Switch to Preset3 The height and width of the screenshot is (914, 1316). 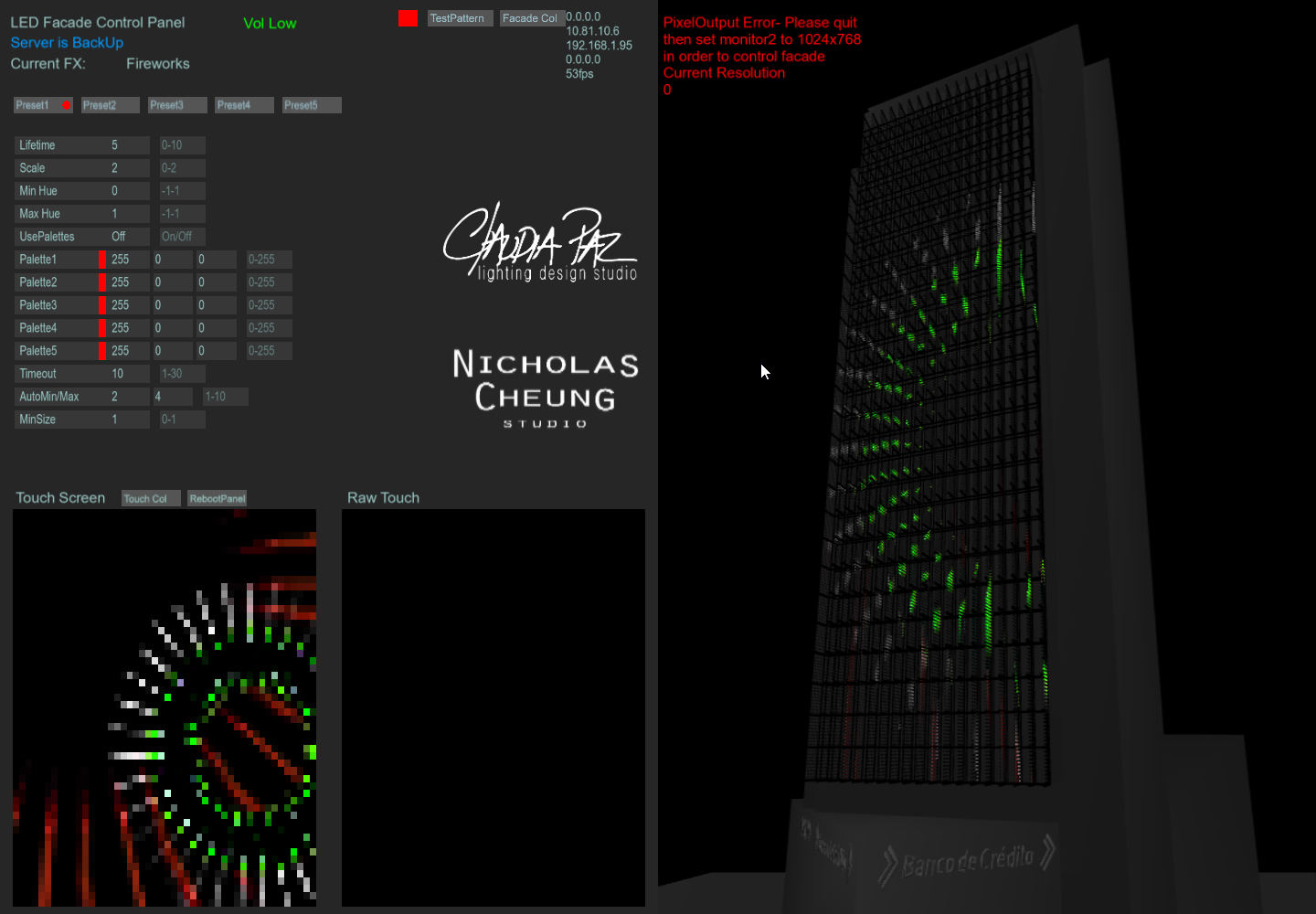[177, 105]
